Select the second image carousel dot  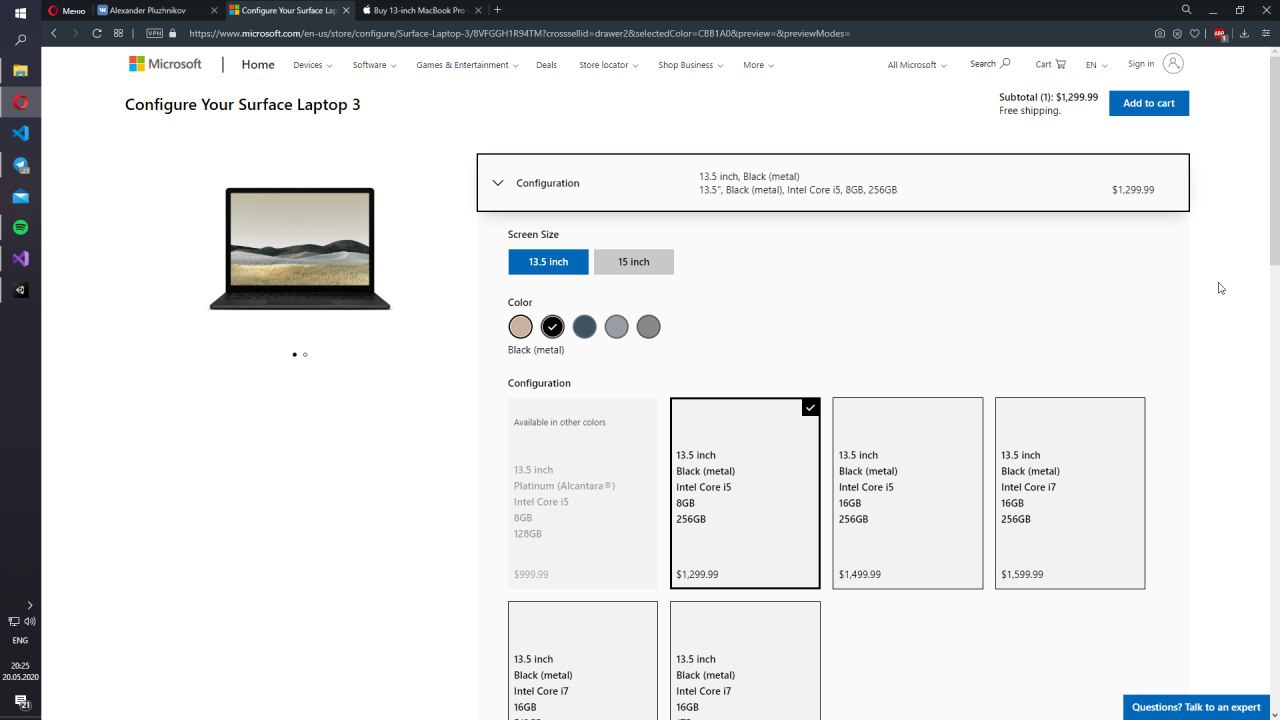coord(305,354)
